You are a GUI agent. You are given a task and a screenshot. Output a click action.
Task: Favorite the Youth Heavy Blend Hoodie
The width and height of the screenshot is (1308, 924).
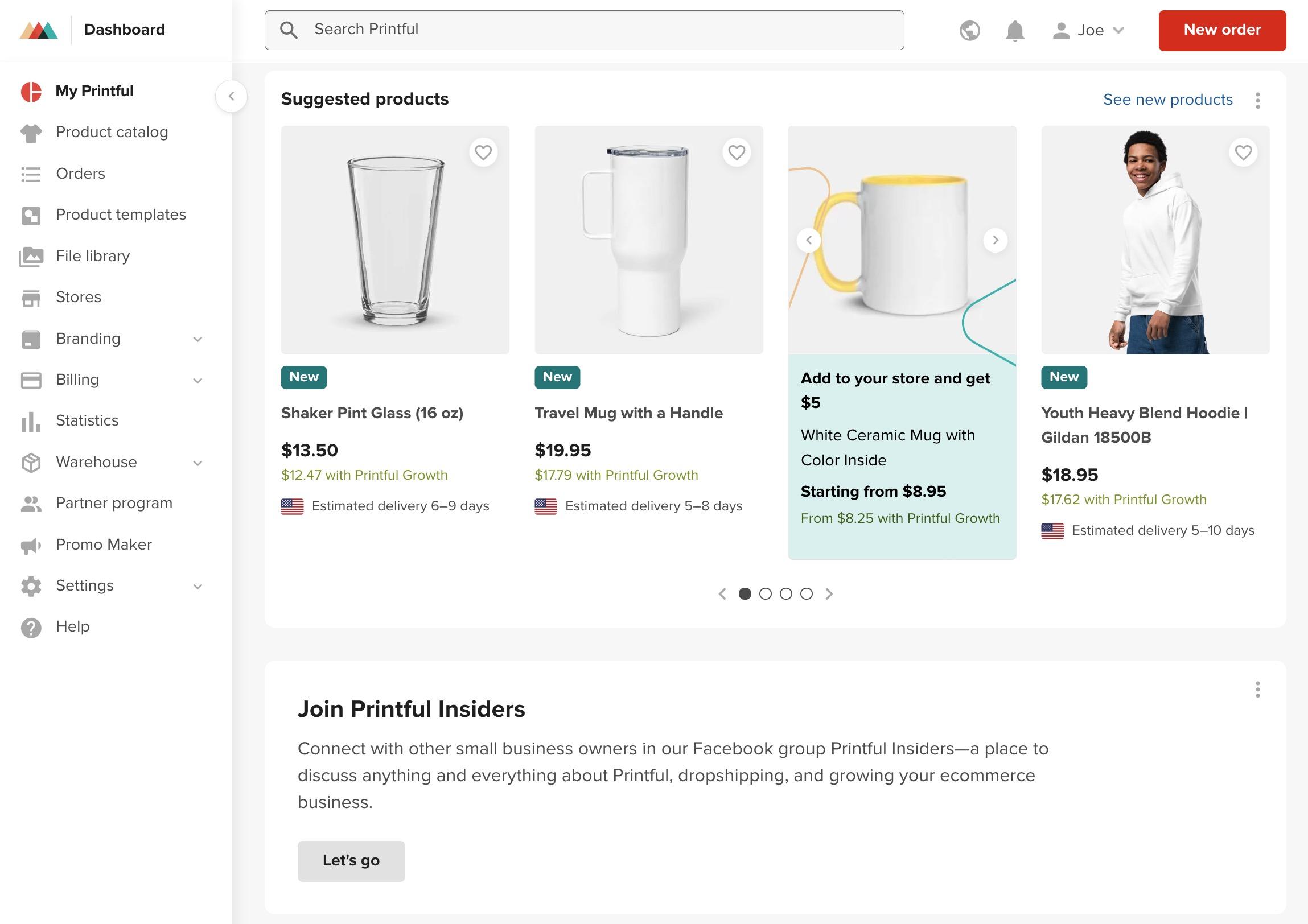1243,152
